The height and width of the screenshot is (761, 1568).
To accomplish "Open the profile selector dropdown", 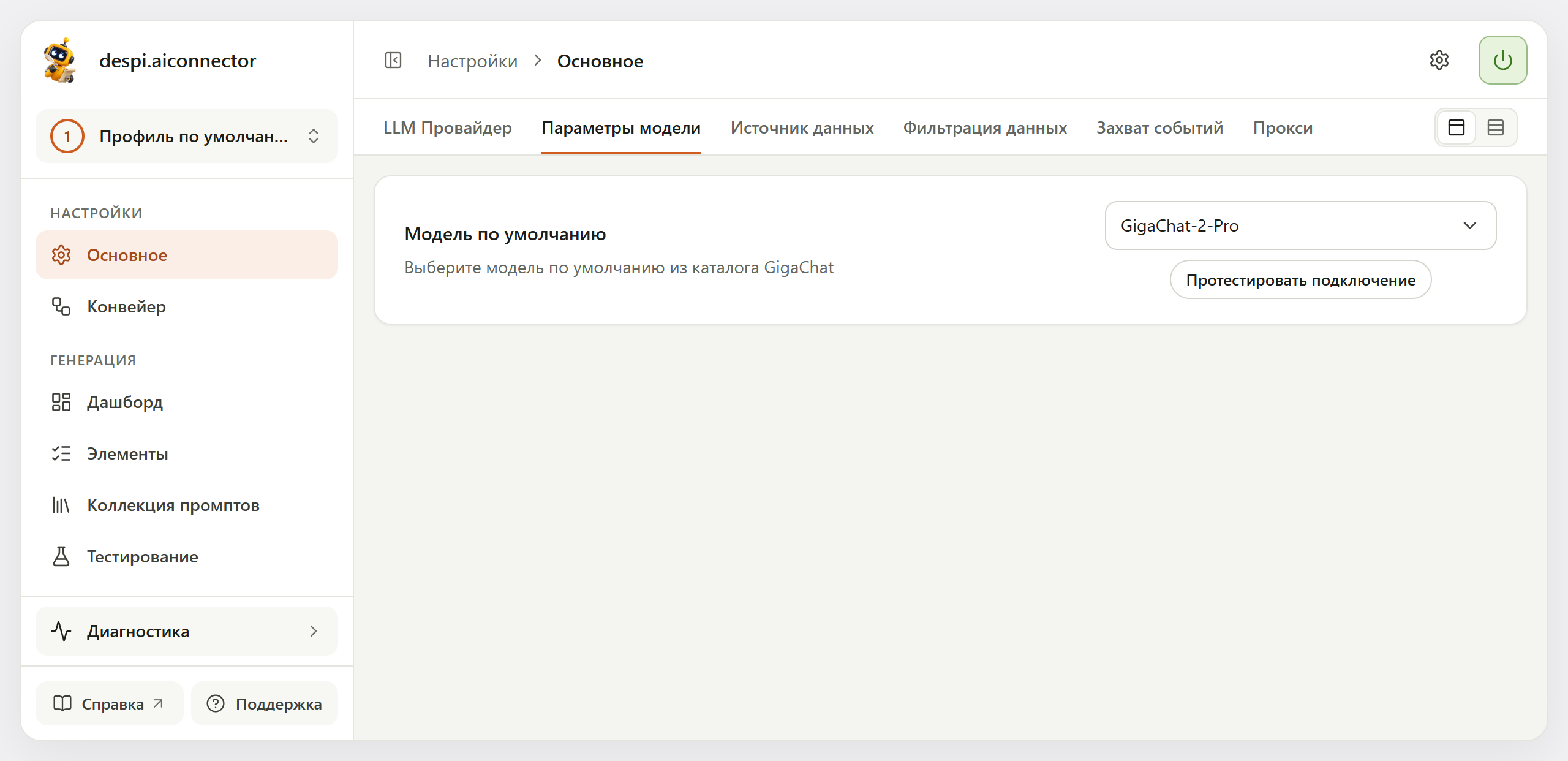I will pyautogui.click(x=187, y=136).
